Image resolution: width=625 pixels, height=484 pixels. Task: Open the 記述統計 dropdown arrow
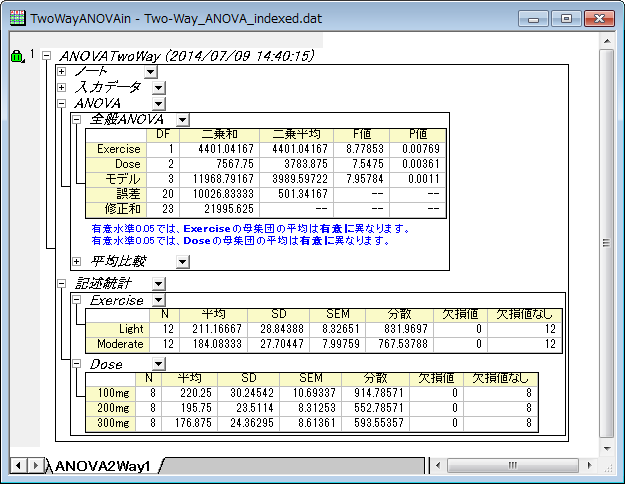[159, 284]
